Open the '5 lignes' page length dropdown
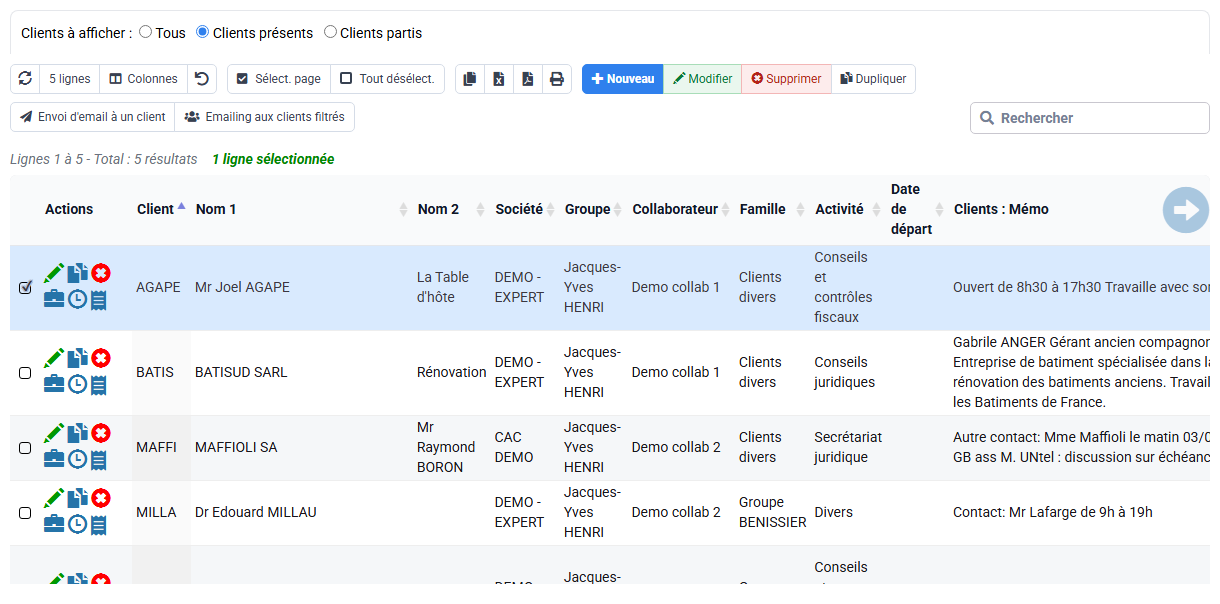Image resolution: width=1220 pixels, height=604 pixels. (69, 79)
